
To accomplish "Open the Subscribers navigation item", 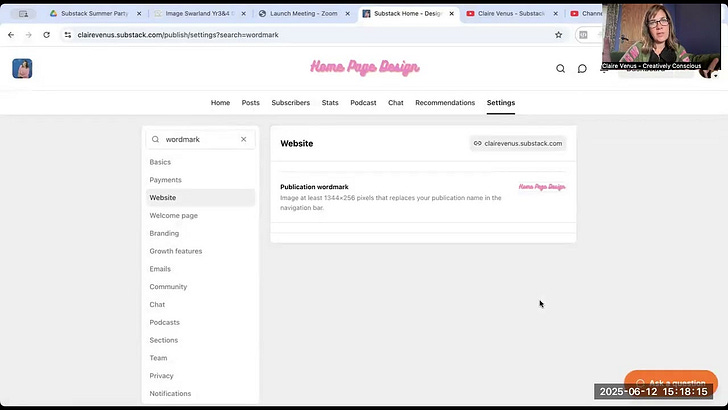I will point(291,103).
